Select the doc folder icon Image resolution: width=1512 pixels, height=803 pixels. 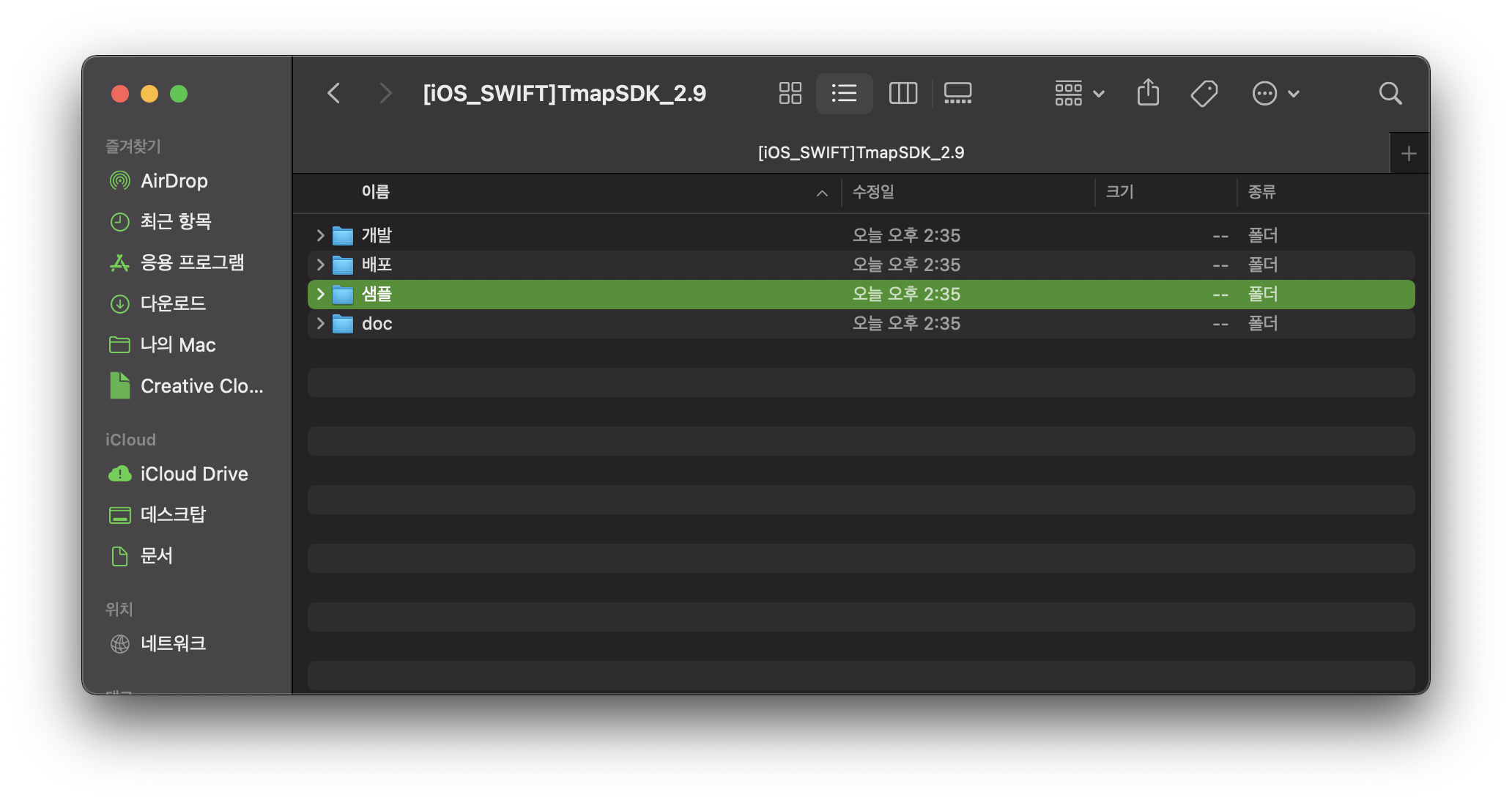coord(343,323)
